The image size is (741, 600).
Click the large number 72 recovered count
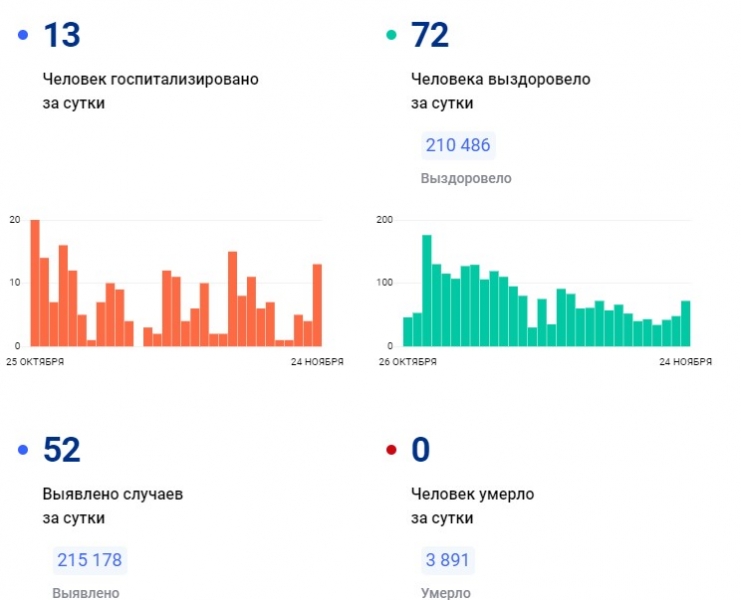pos(430,36)
